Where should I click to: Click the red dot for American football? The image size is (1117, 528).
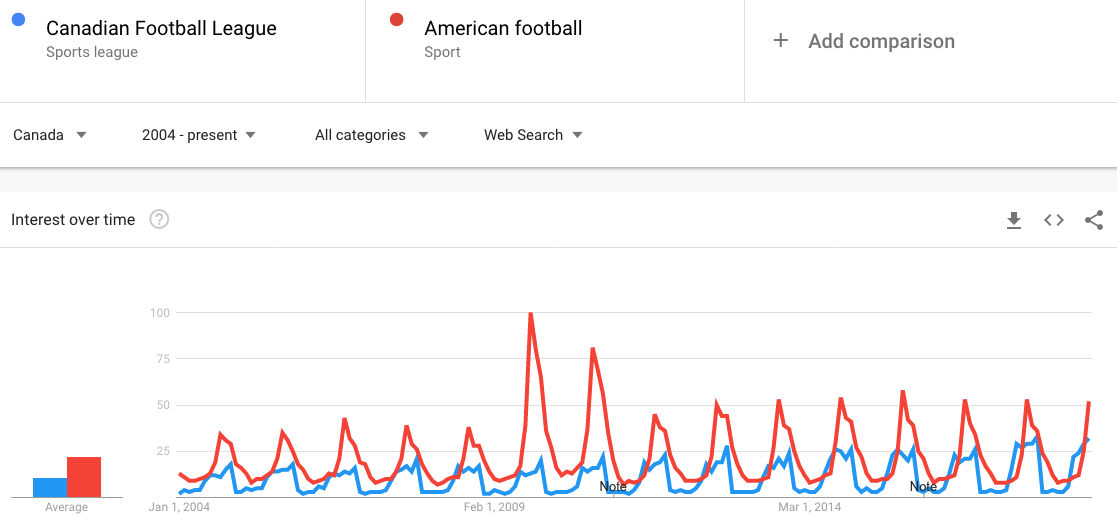coord(397,20)
